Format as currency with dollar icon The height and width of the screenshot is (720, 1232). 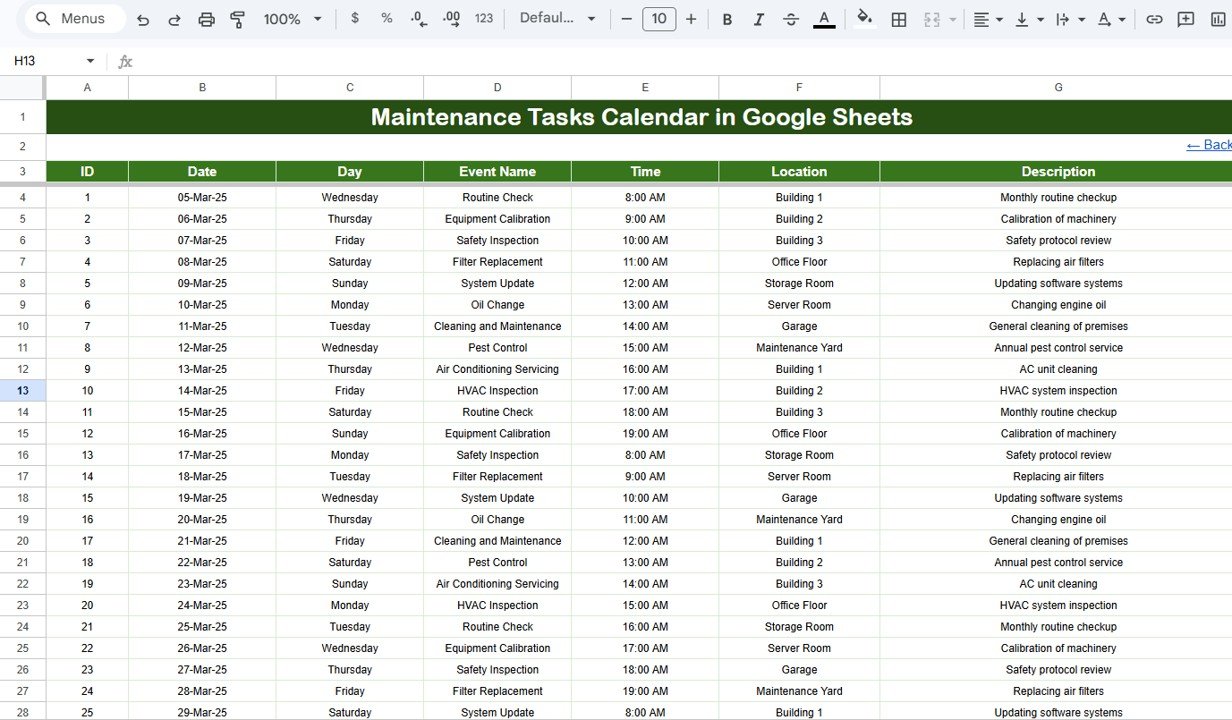355,19
